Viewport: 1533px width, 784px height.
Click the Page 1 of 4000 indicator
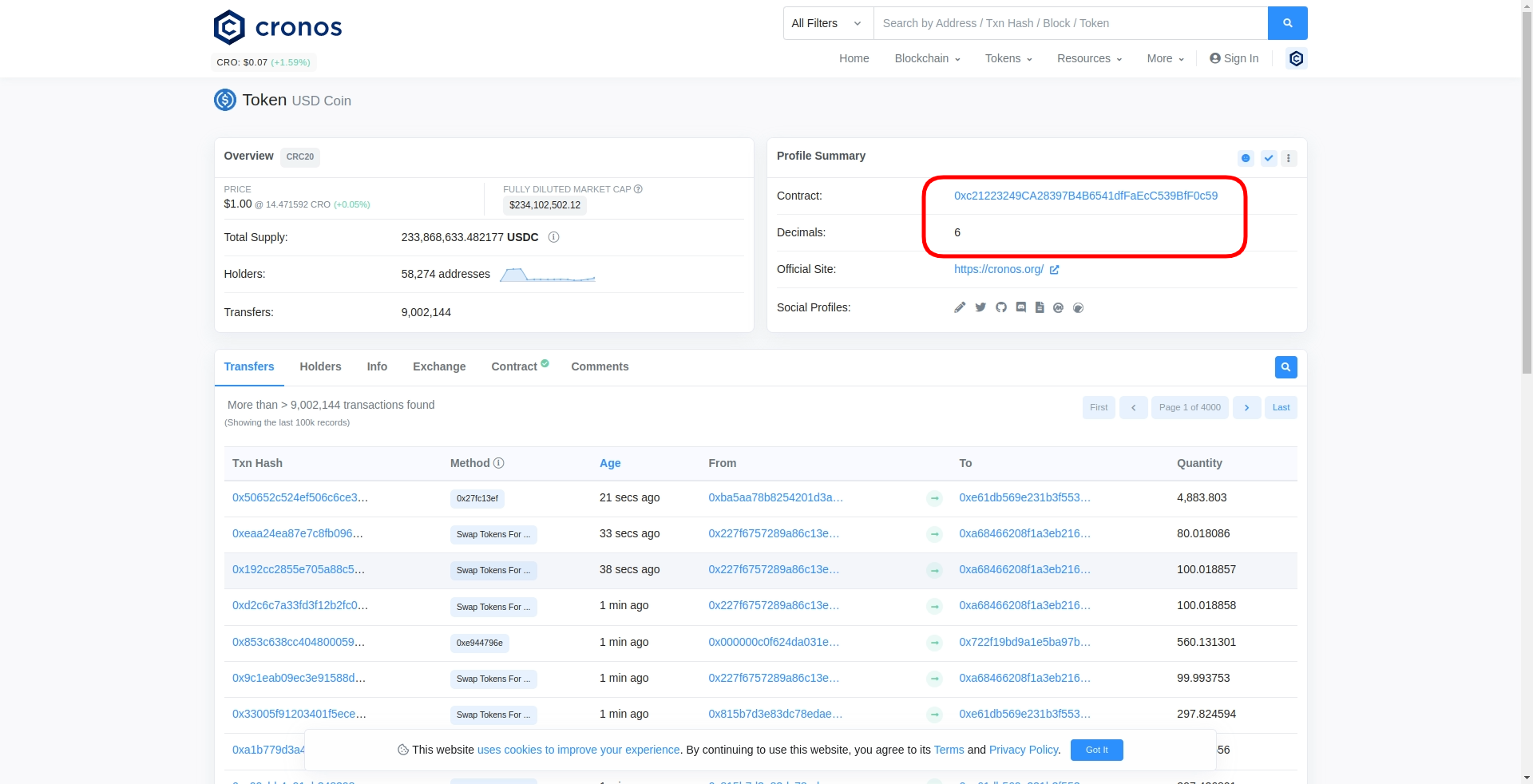pos(1190,407)
